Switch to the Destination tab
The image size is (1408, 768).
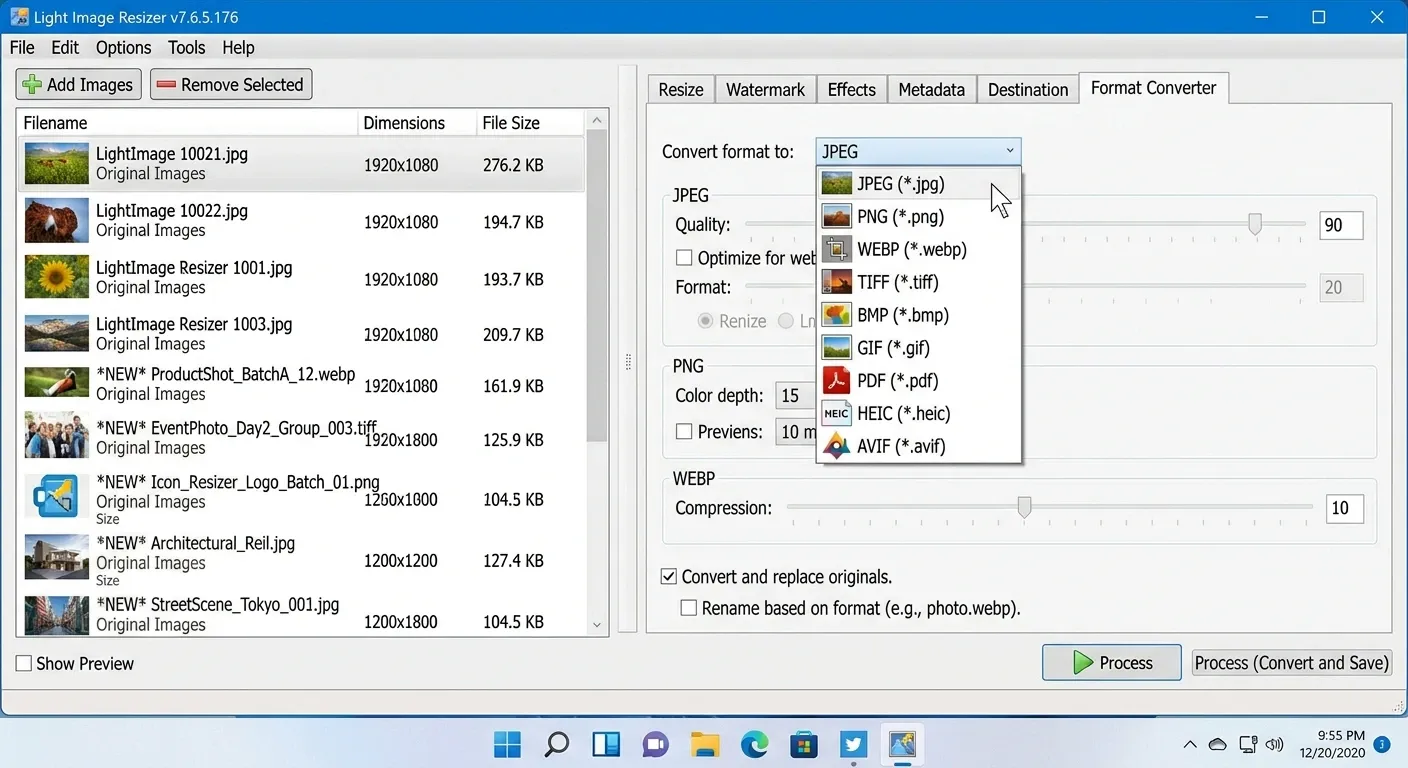[1028, 90]
